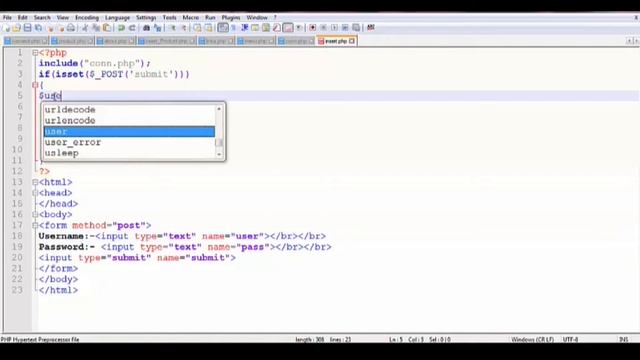
Task: Collapse the form tag fold on line 17
Action: tap(35, 225)
